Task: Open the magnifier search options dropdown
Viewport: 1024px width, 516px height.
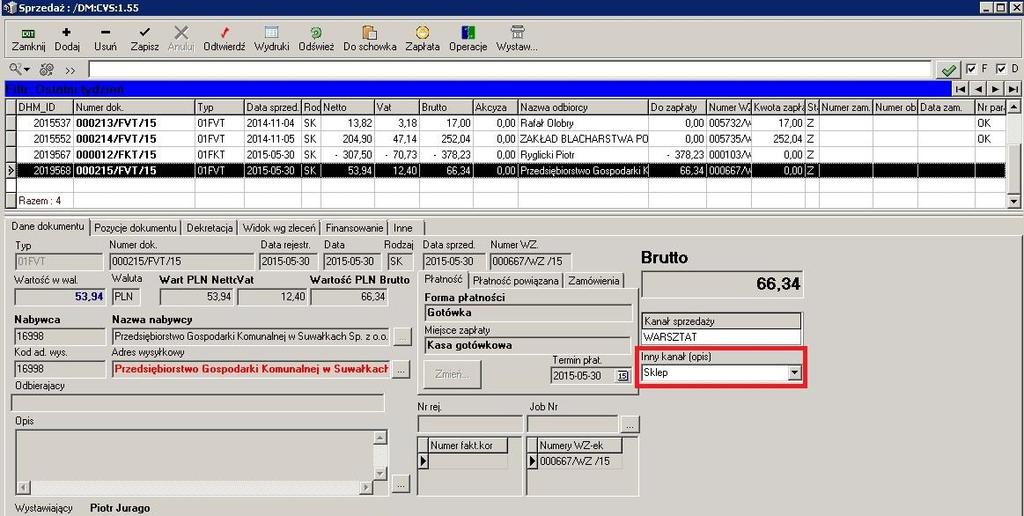Action: pyautogui.click(x=20, y=69)
